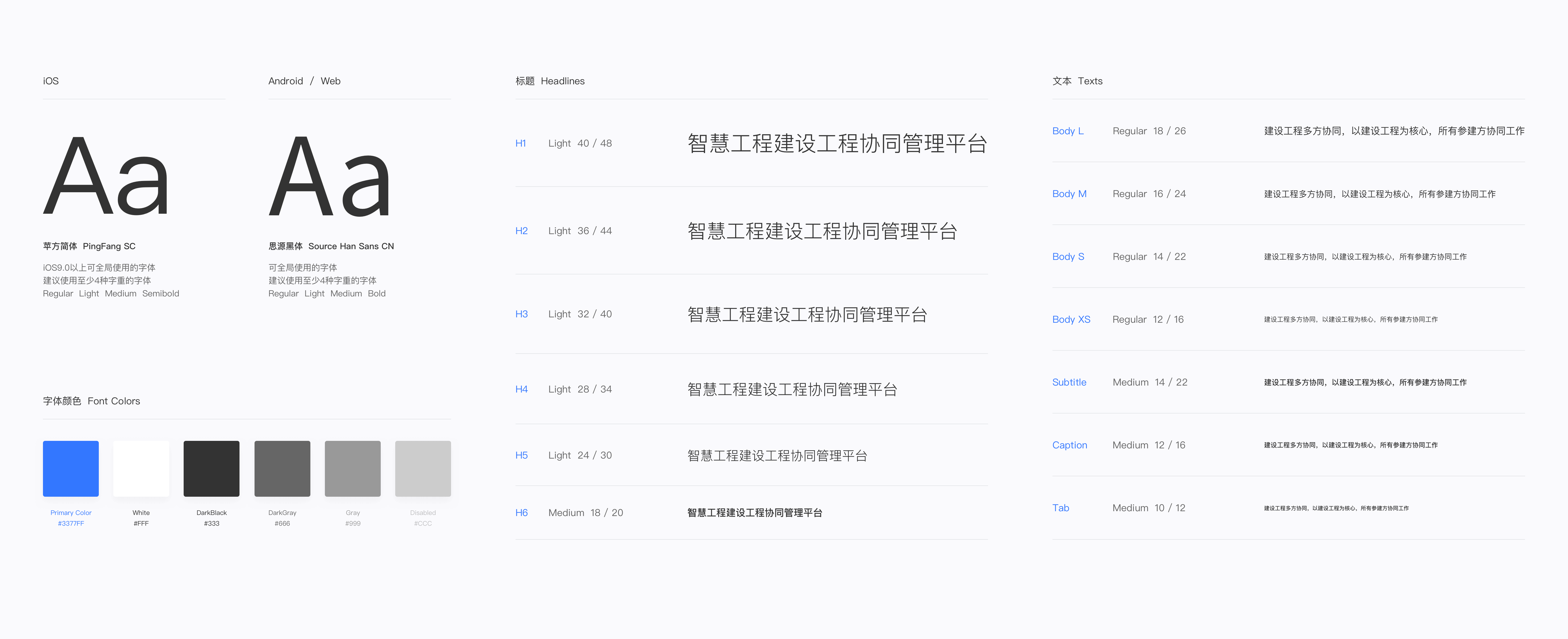Click the H2 headline label
Viewport: 1568px width, 639px height.
point(522,231)
